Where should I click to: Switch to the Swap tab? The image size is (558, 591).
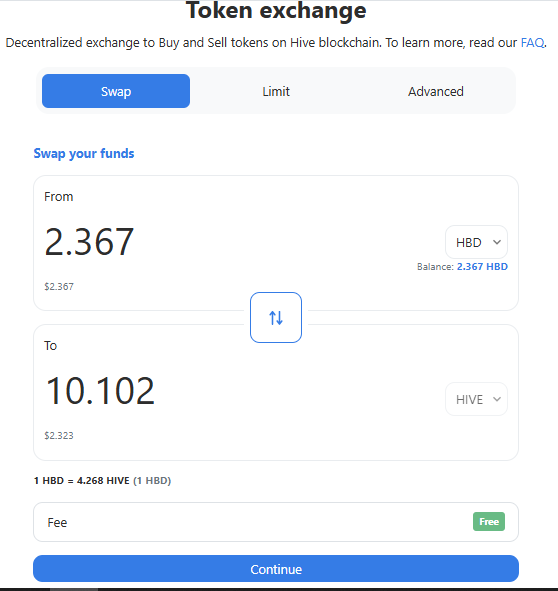pos(116,91)
